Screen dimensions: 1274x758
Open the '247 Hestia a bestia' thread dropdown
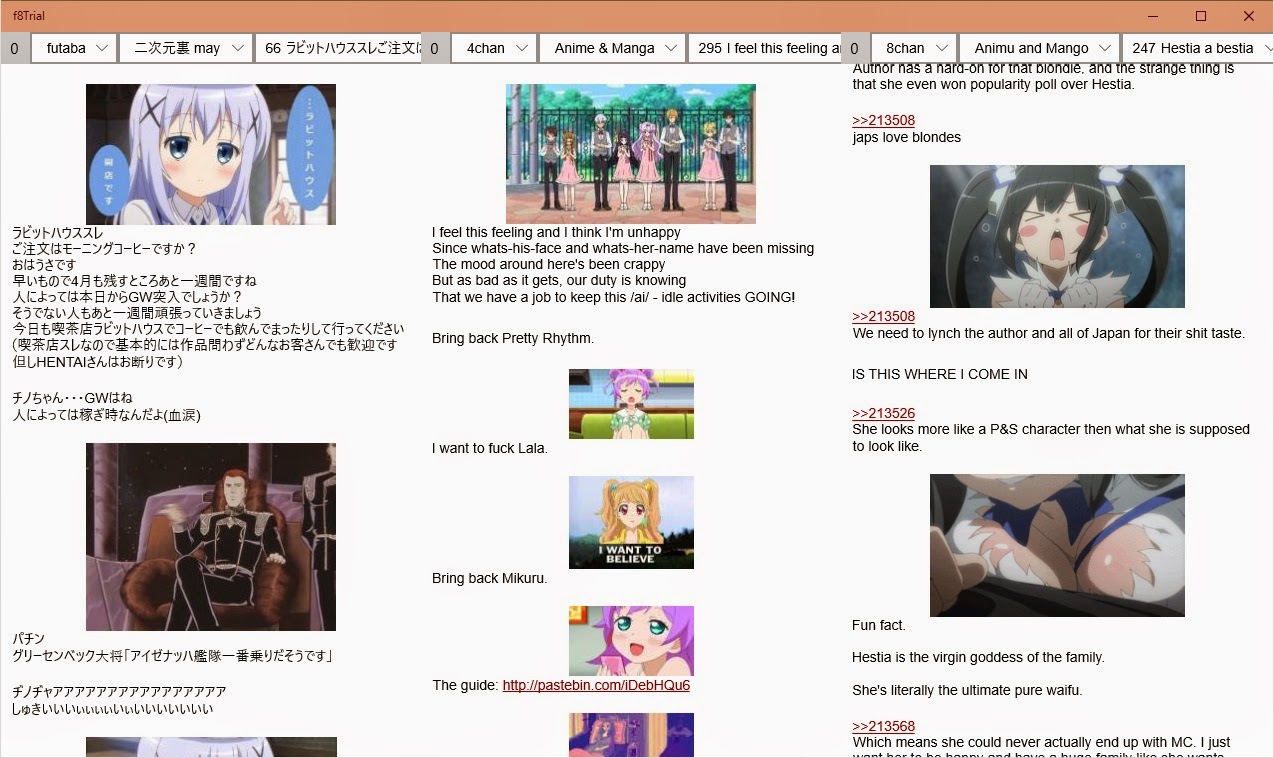[1197, 48]
